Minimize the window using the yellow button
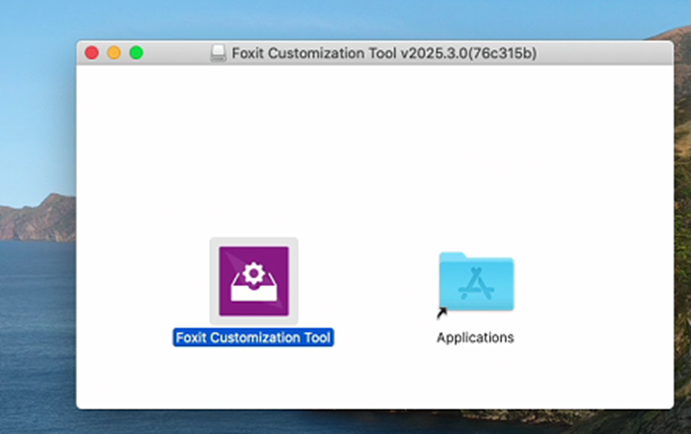Image resolution: width=691 pixels, height=434 pixels. click(114, 53)
